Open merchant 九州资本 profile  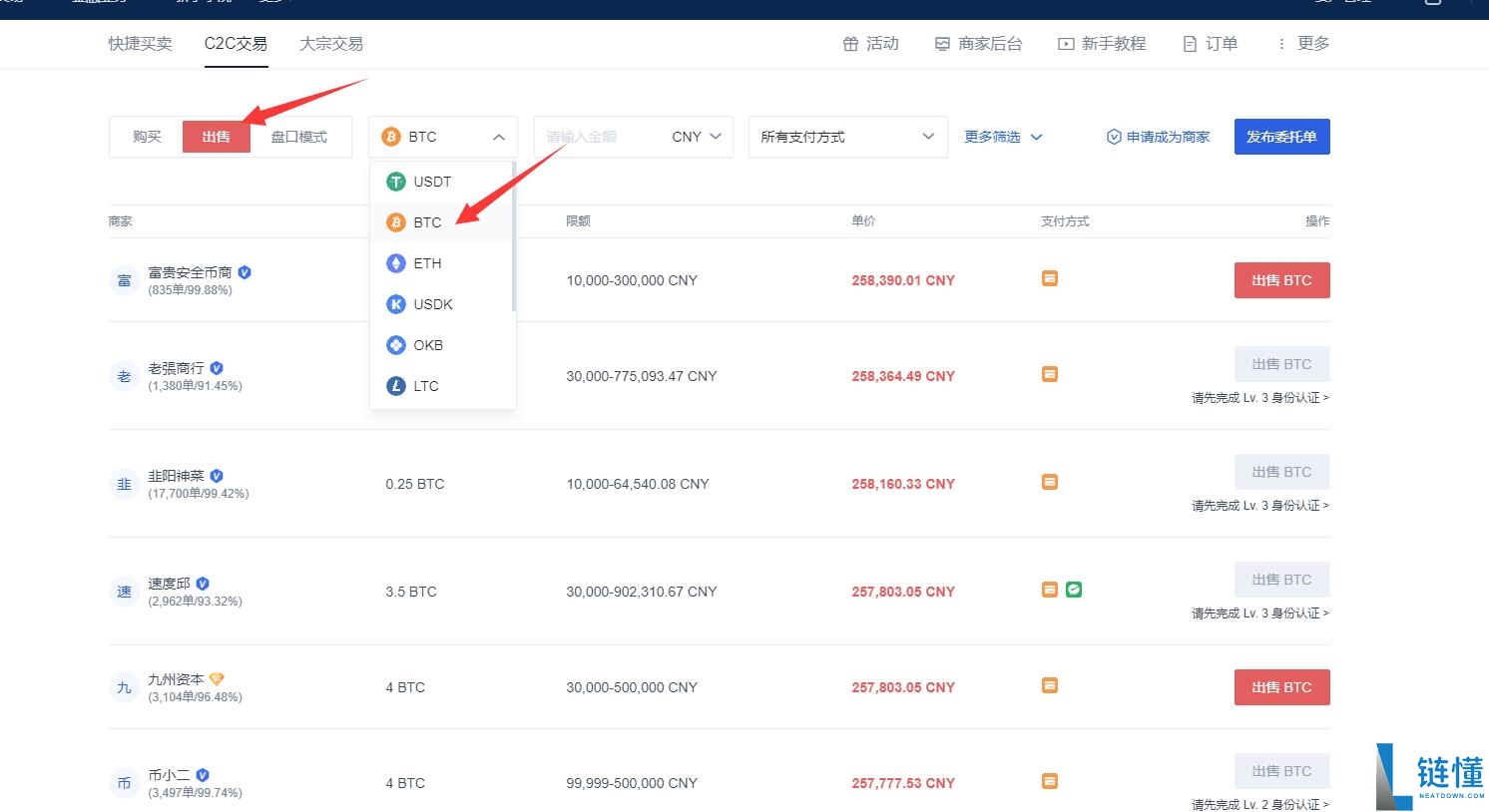[176, 679]
